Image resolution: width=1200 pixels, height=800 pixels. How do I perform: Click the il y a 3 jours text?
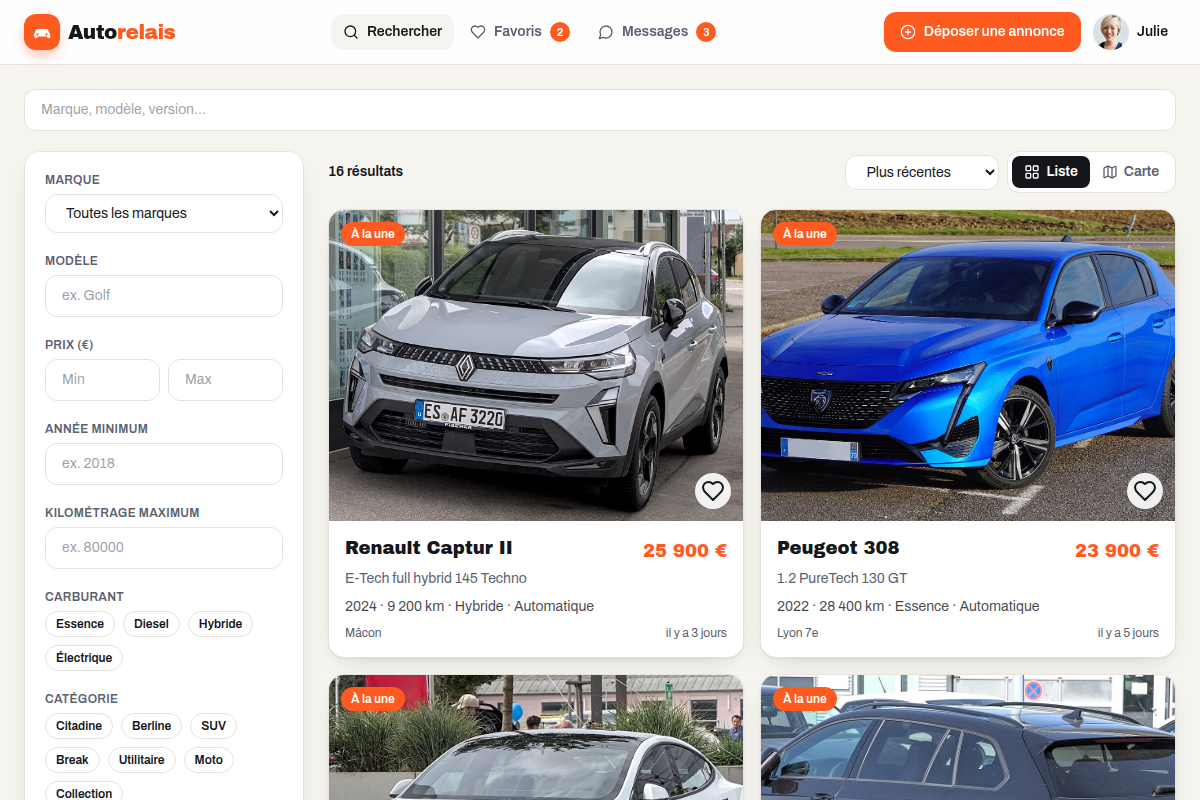tap(696, 633)
